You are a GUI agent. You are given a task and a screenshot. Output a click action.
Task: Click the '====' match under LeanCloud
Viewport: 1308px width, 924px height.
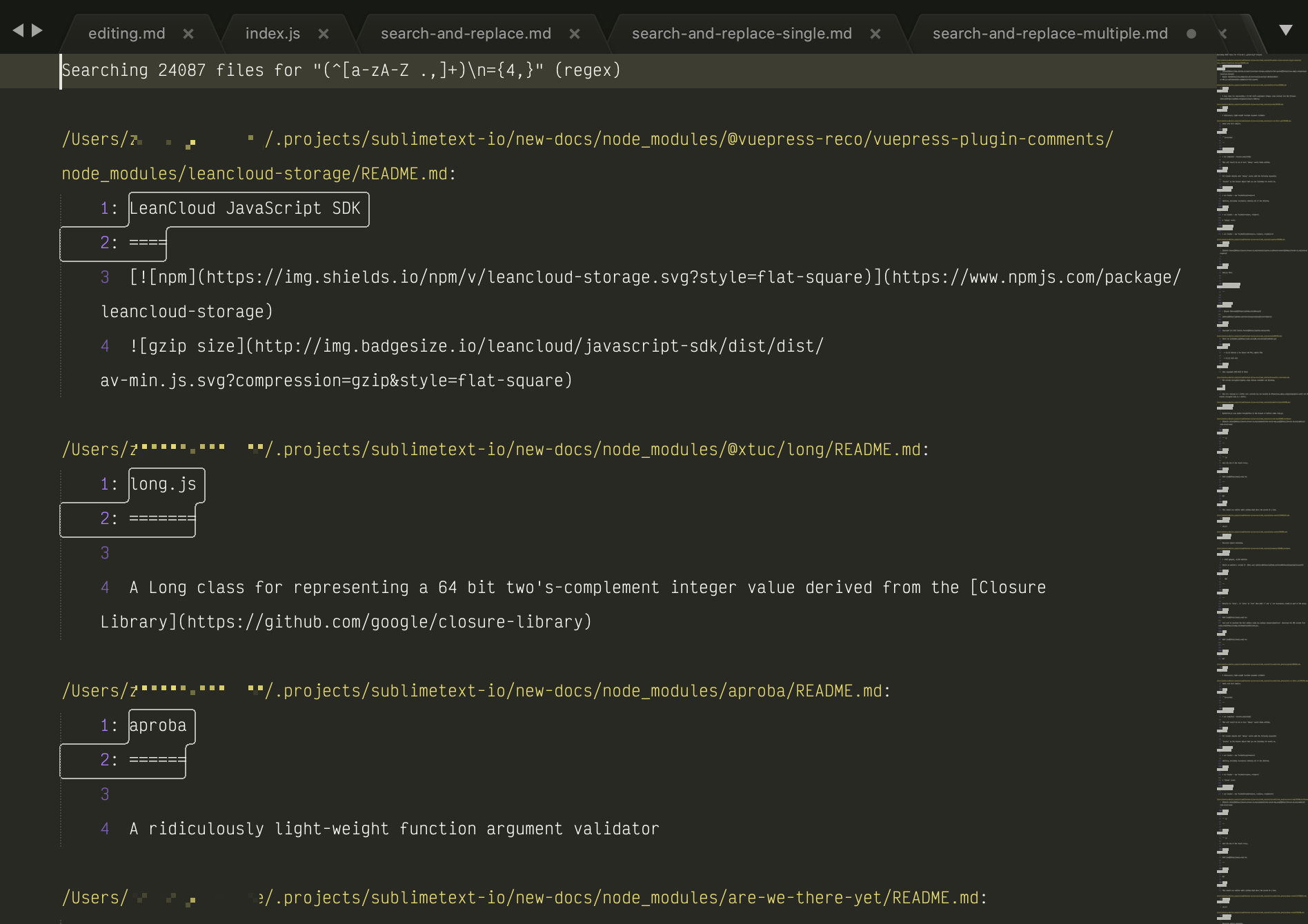148,243
